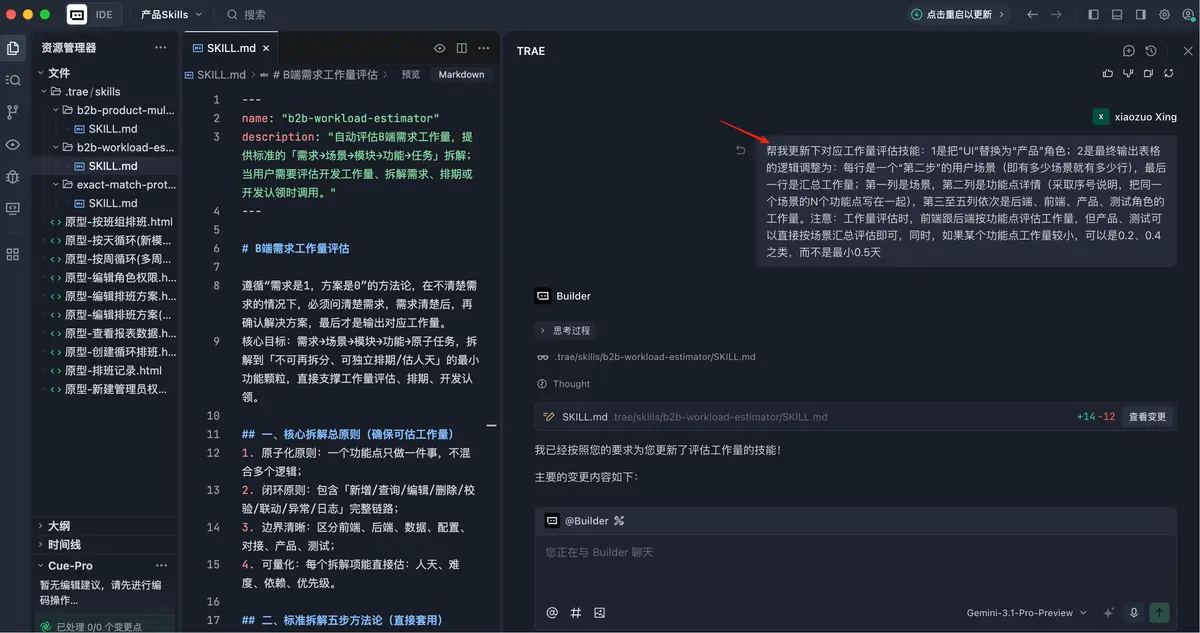Toggle the right sidebar layout button
1200x633 pixels.
point(1141,15)
